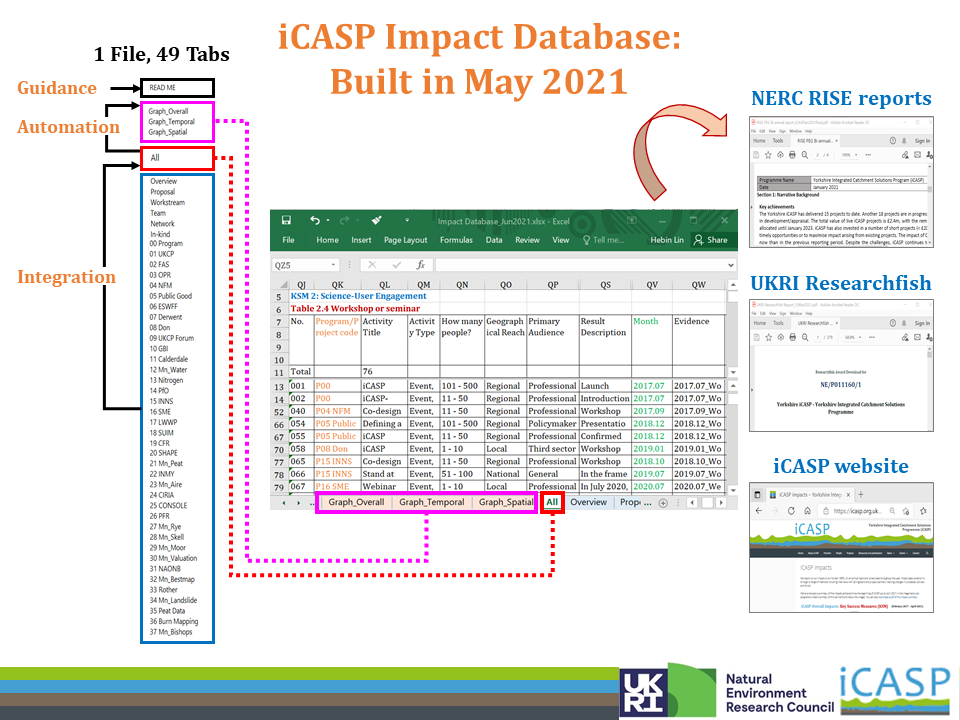Switch to the Graph_Spatial sheet tab in Excel

pos(506,502)
